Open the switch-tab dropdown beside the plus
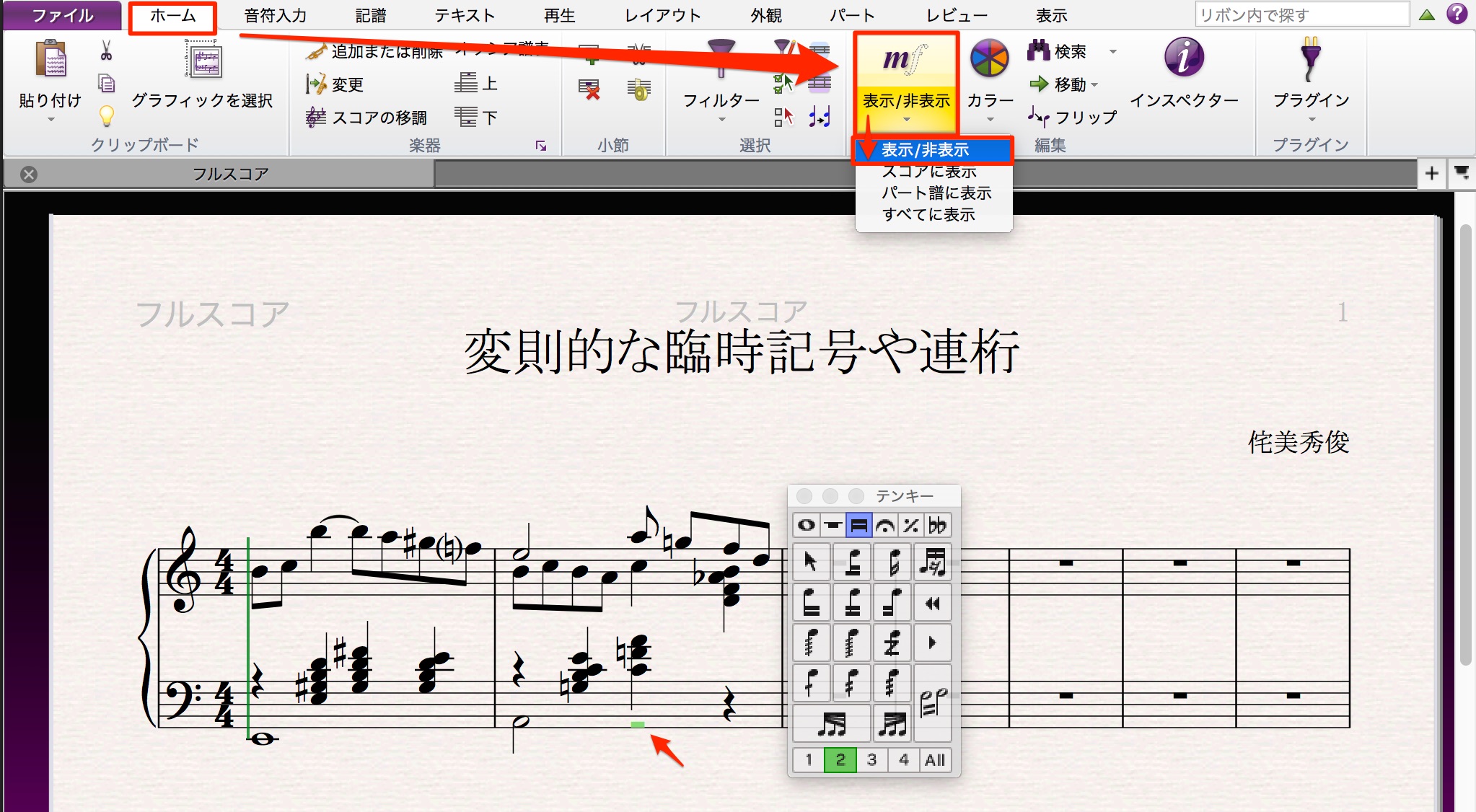This screenshot has height=812, width=1476. 1462,173
